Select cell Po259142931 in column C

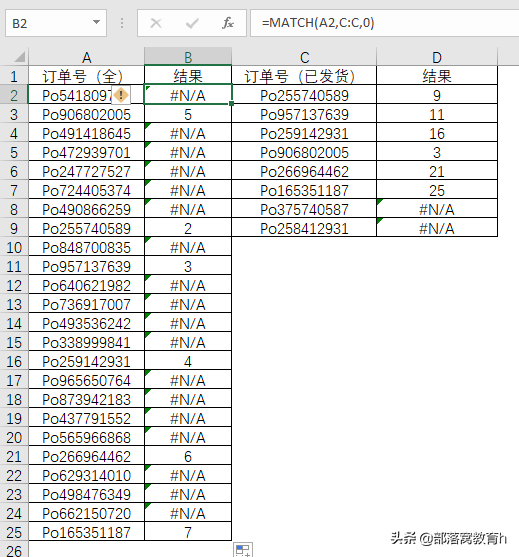pyautogui.click(x=304, y=133)
